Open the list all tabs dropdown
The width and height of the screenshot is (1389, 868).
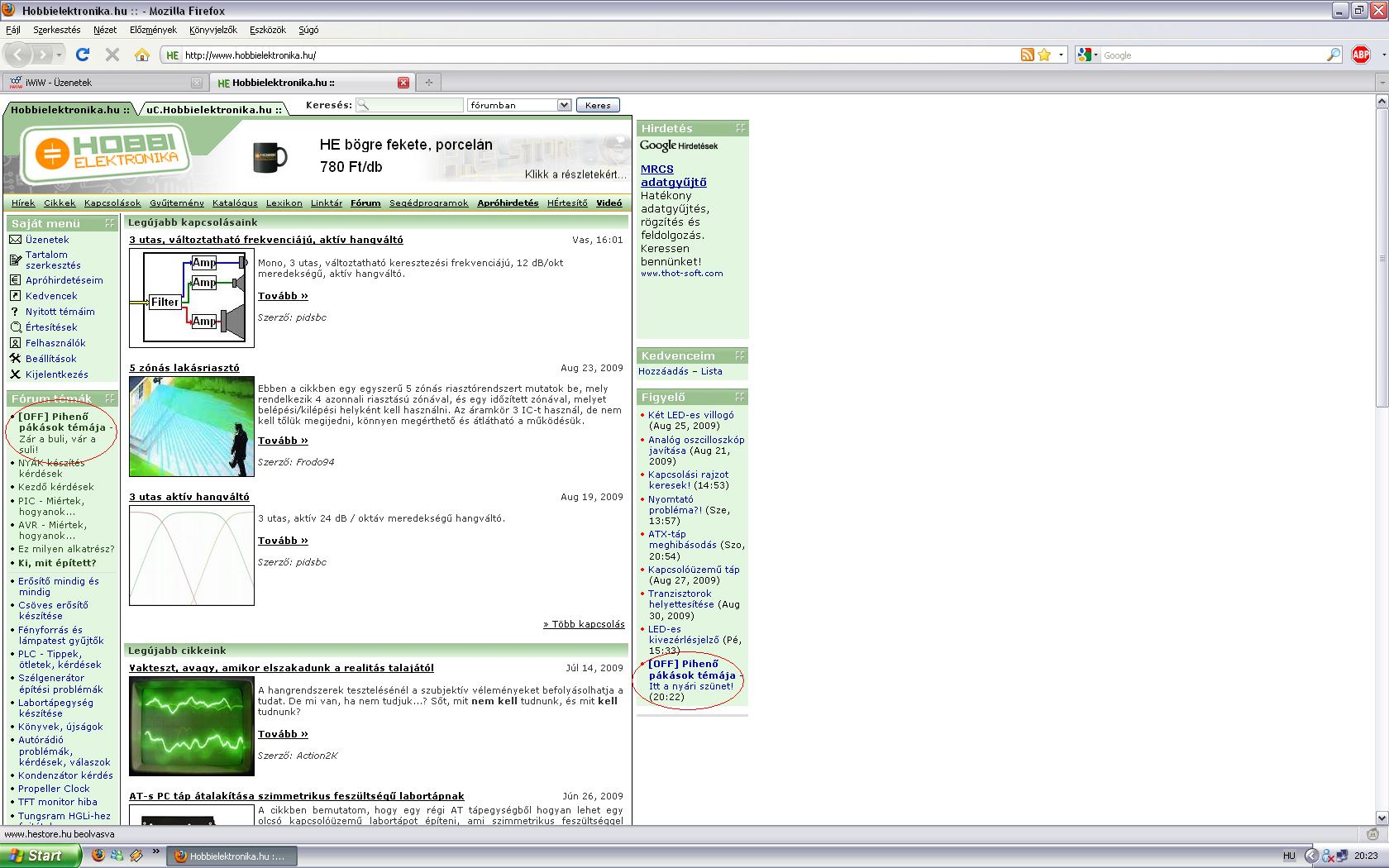(x=1382, y=83)
